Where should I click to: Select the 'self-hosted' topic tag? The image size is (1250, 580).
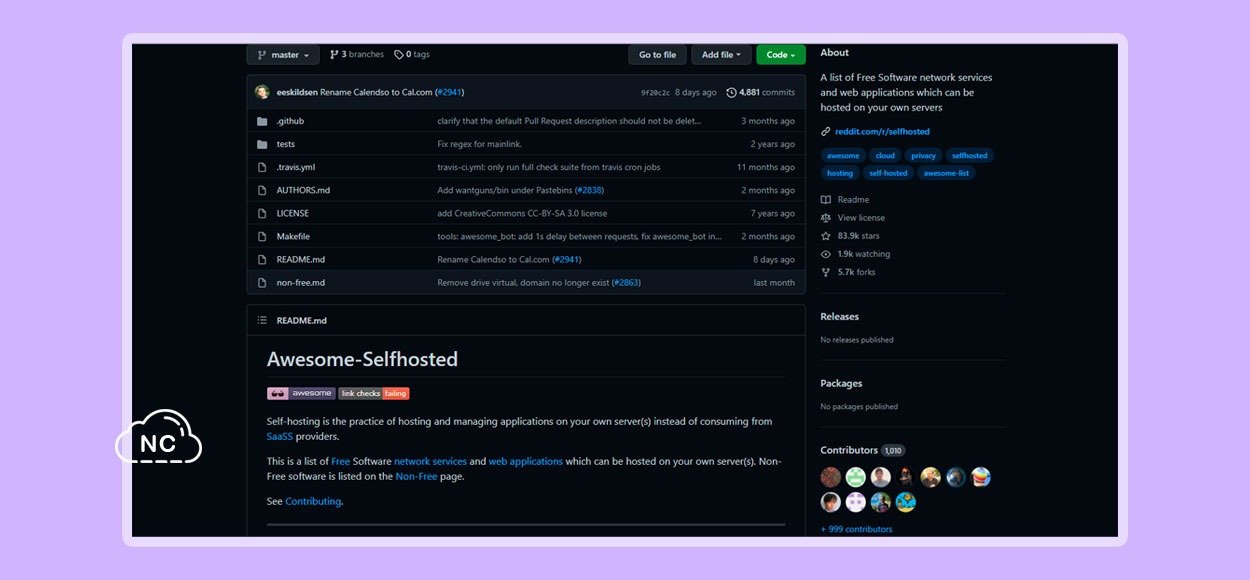[x=888, y=173]
